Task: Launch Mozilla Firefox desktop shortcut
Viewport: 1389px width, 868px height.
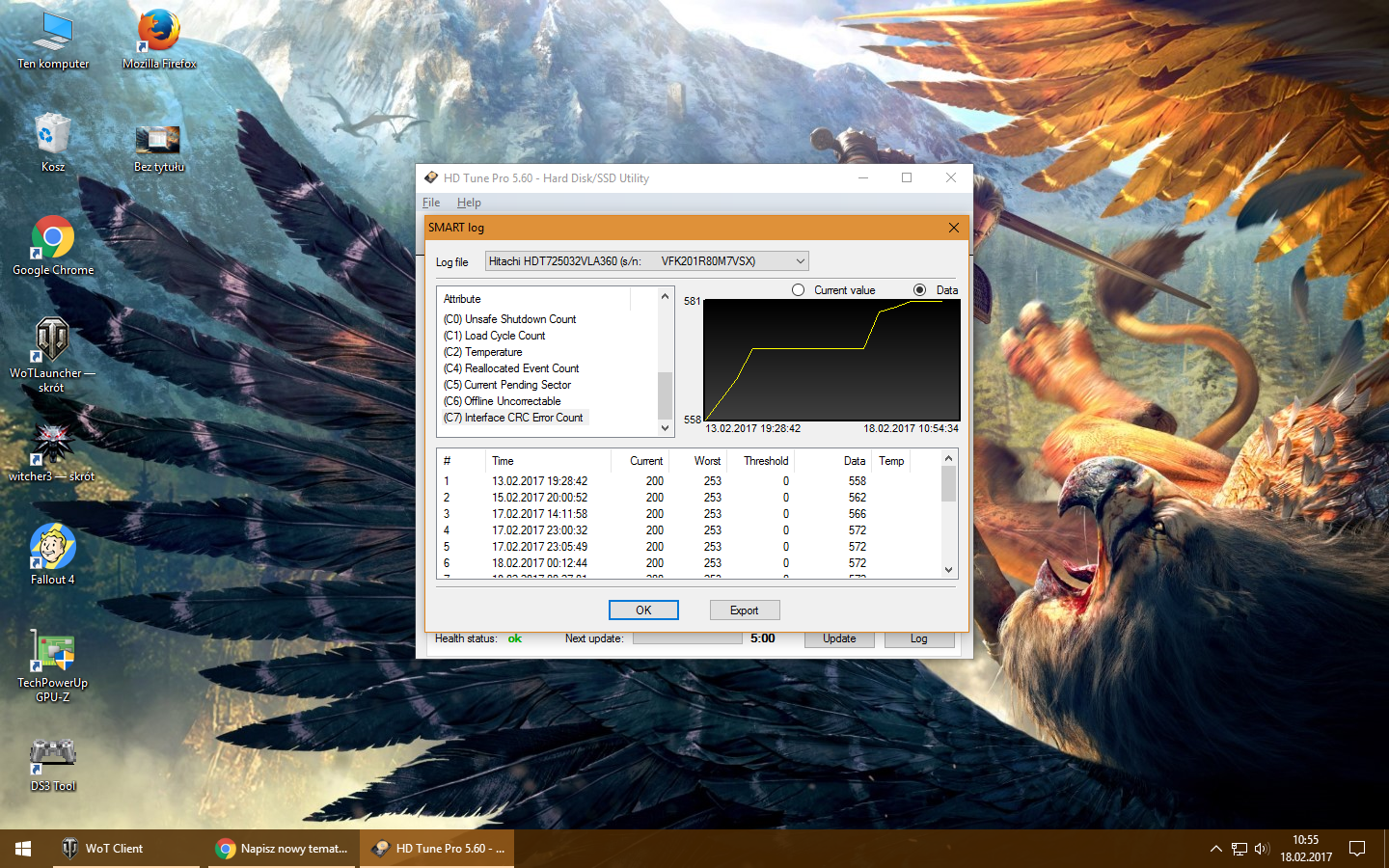Action: pos(159,41)
